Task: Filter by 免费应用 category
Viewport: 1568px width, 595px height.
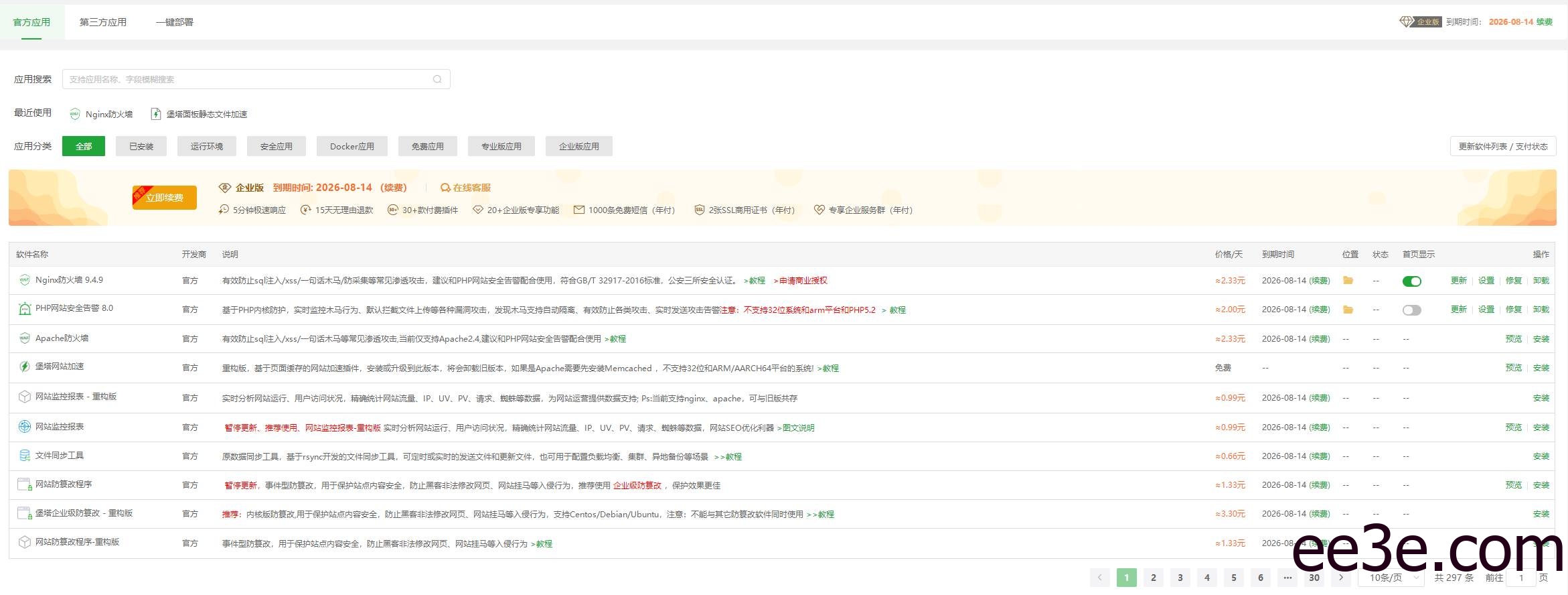Action: click(428, 146)
